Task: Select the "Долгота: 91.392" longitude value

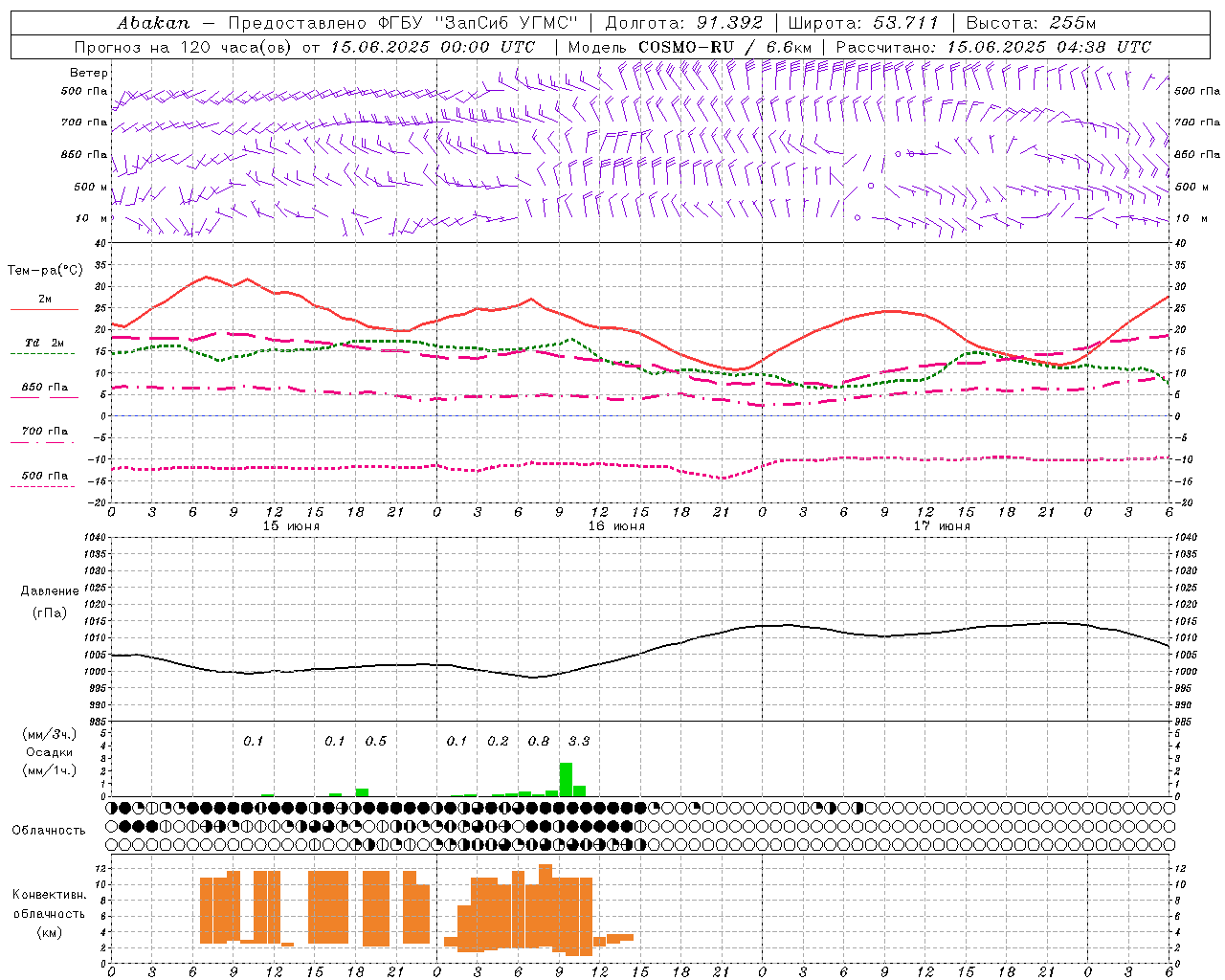Action: tap(684, 23)
